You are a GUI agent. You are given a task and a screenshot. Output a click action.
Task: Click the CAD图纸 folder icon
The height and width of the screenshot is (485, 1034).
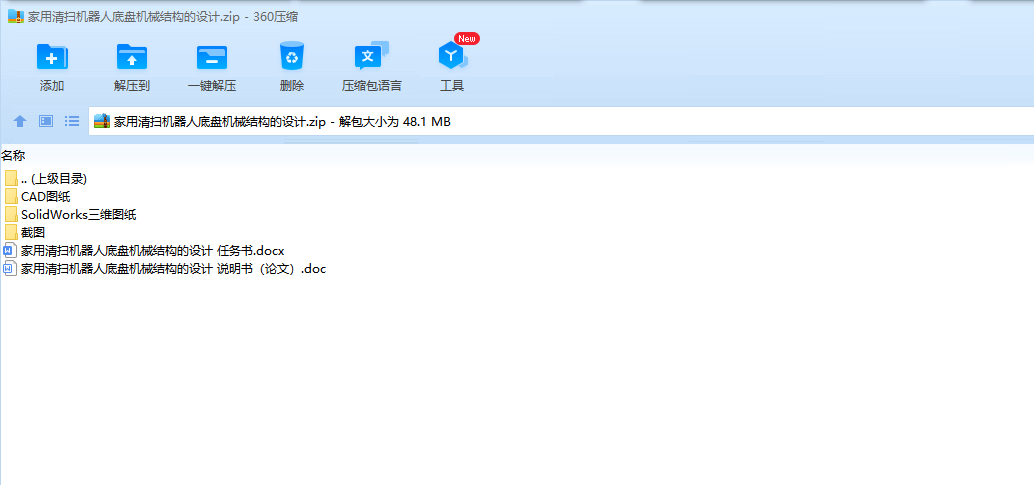click(11, 196)
